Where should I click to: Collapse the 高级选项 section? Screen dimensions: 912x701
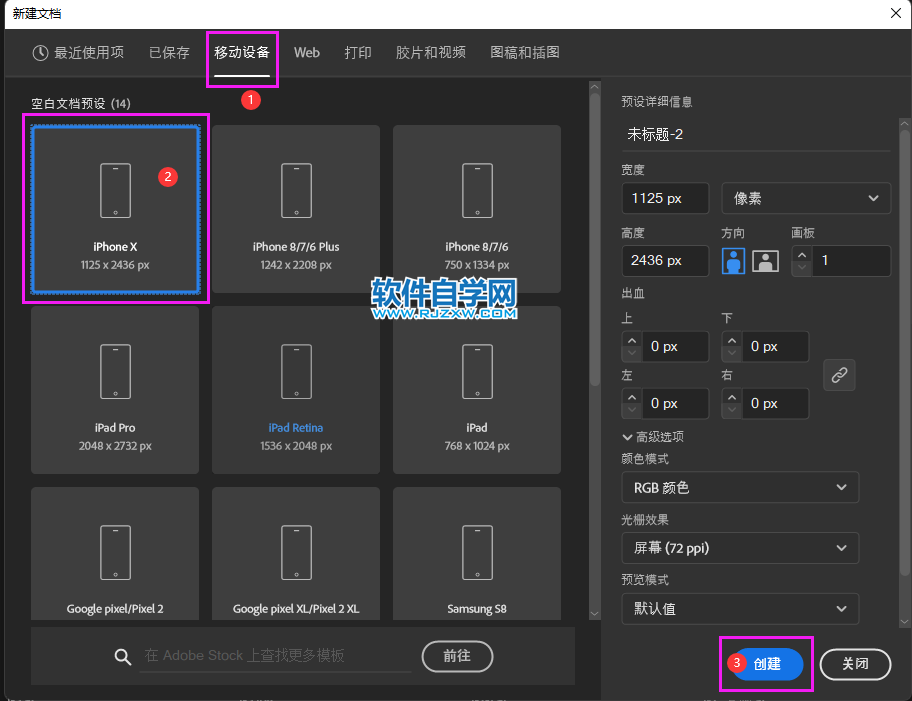click(x=628, y=437)
